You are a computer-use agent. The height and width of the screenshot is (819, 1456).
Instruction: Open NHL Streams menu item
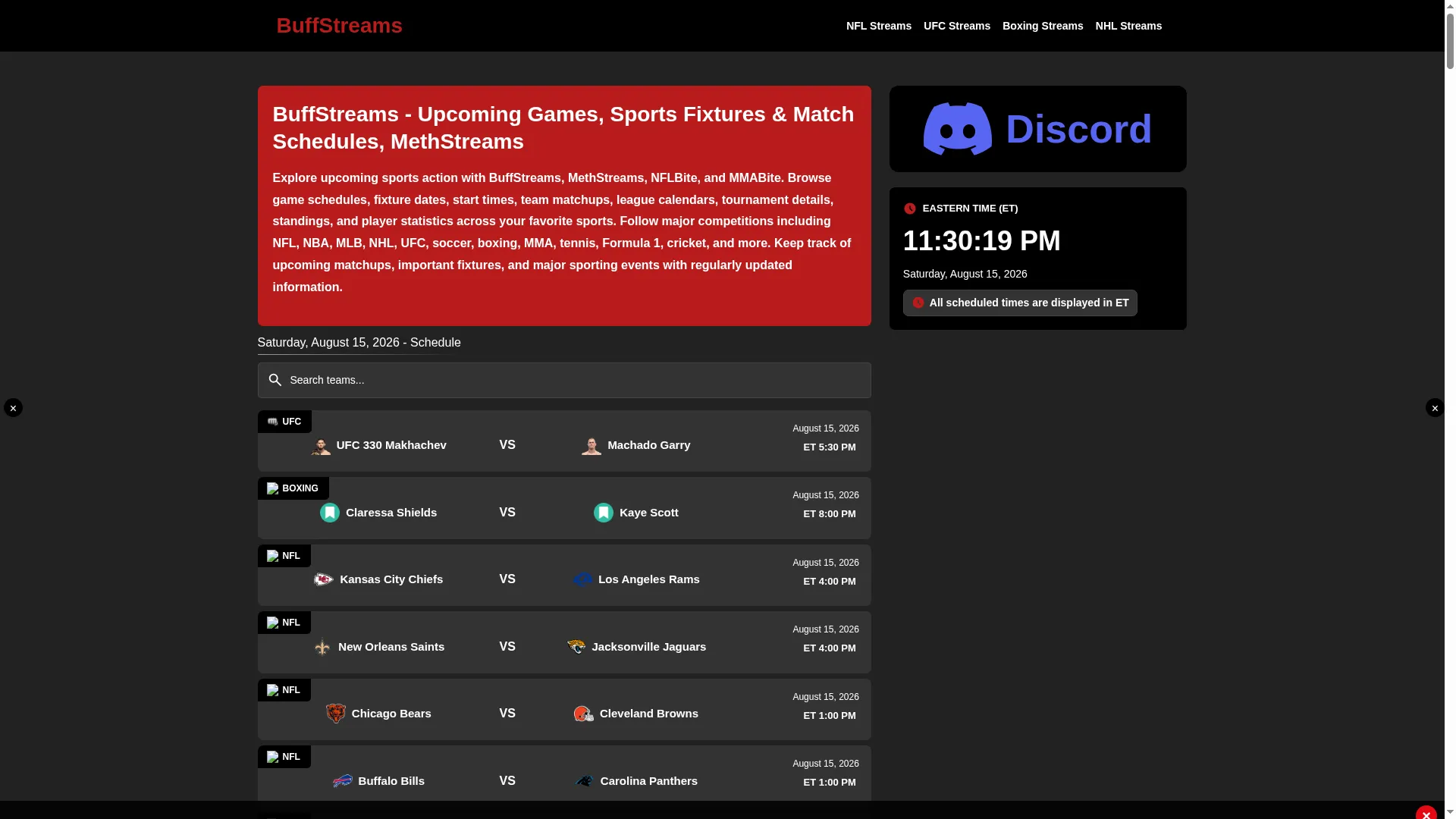[x=1128, y=26]
